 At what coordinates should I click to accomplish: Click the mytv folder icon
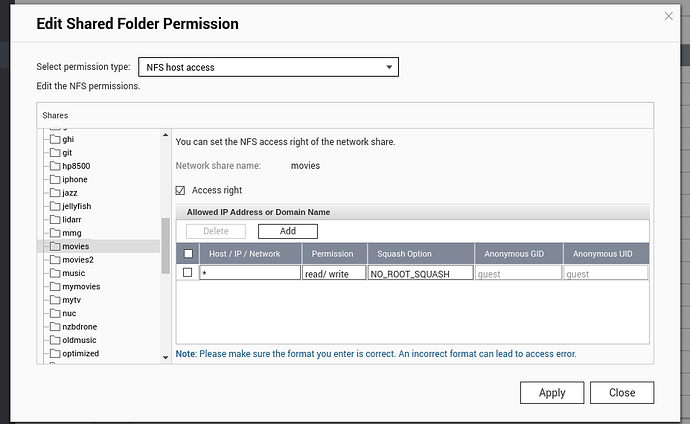click(x=54, y=300)
